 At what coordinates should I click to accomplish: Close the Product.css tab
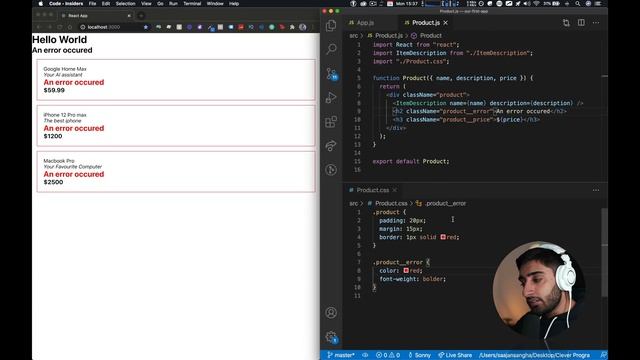(x=395, y=190)
